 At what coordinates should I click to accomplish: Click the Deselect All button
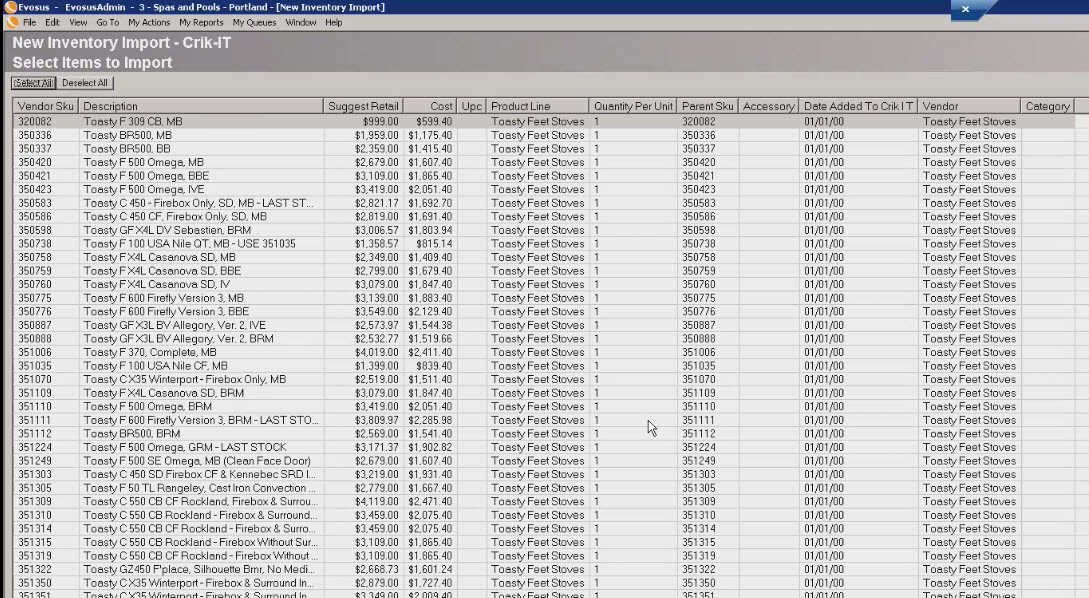85,83
